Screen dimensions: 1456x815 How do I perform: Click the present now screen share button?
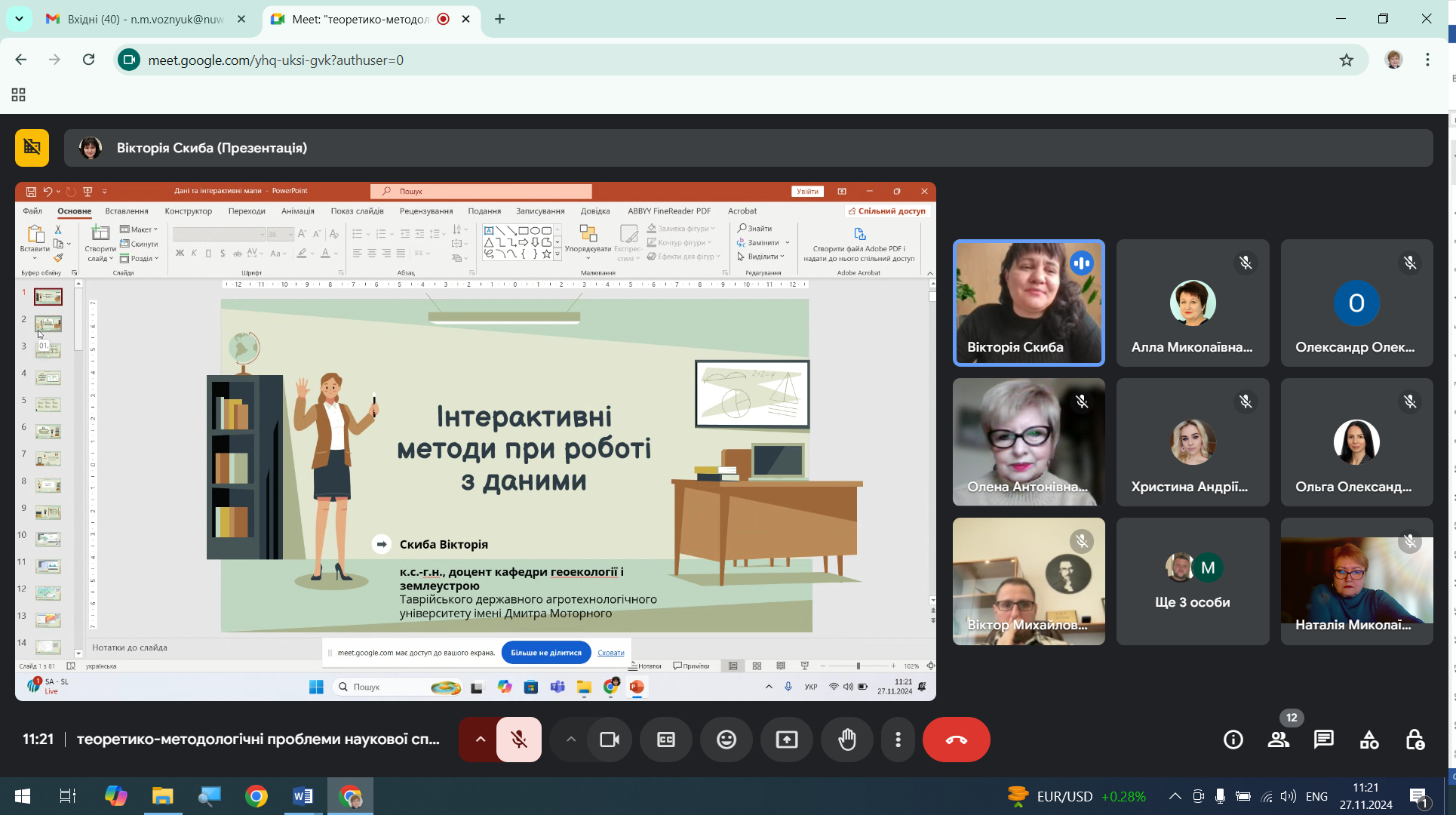[786, 740]
